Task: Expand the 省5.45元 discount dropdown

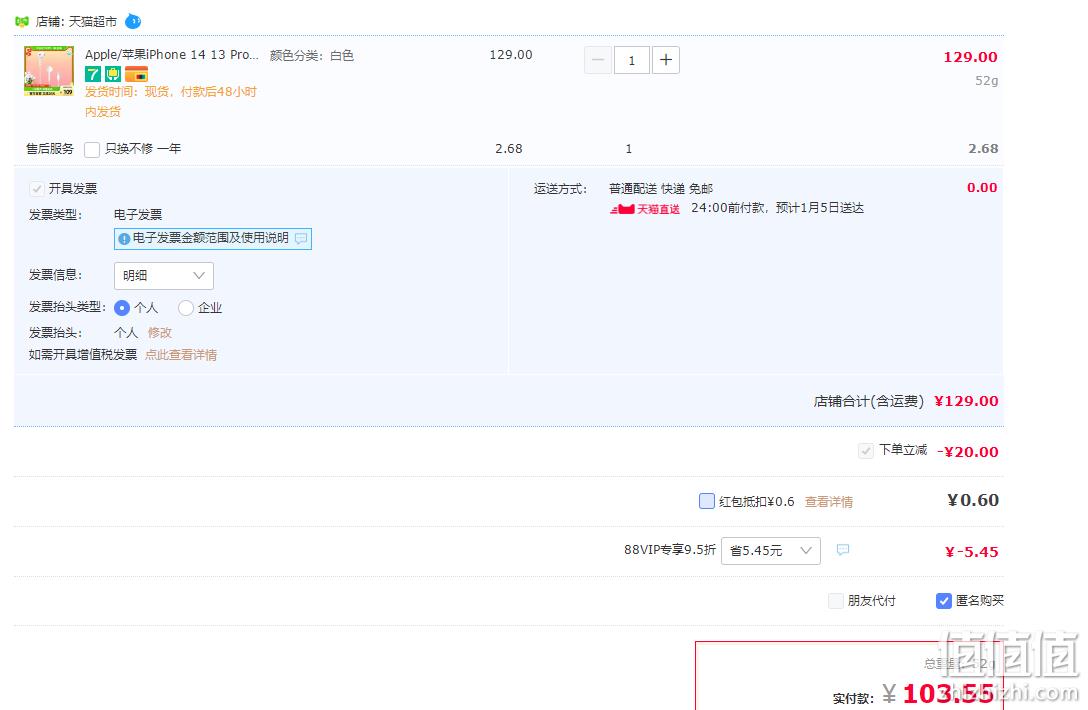Action: coord(770,550)
